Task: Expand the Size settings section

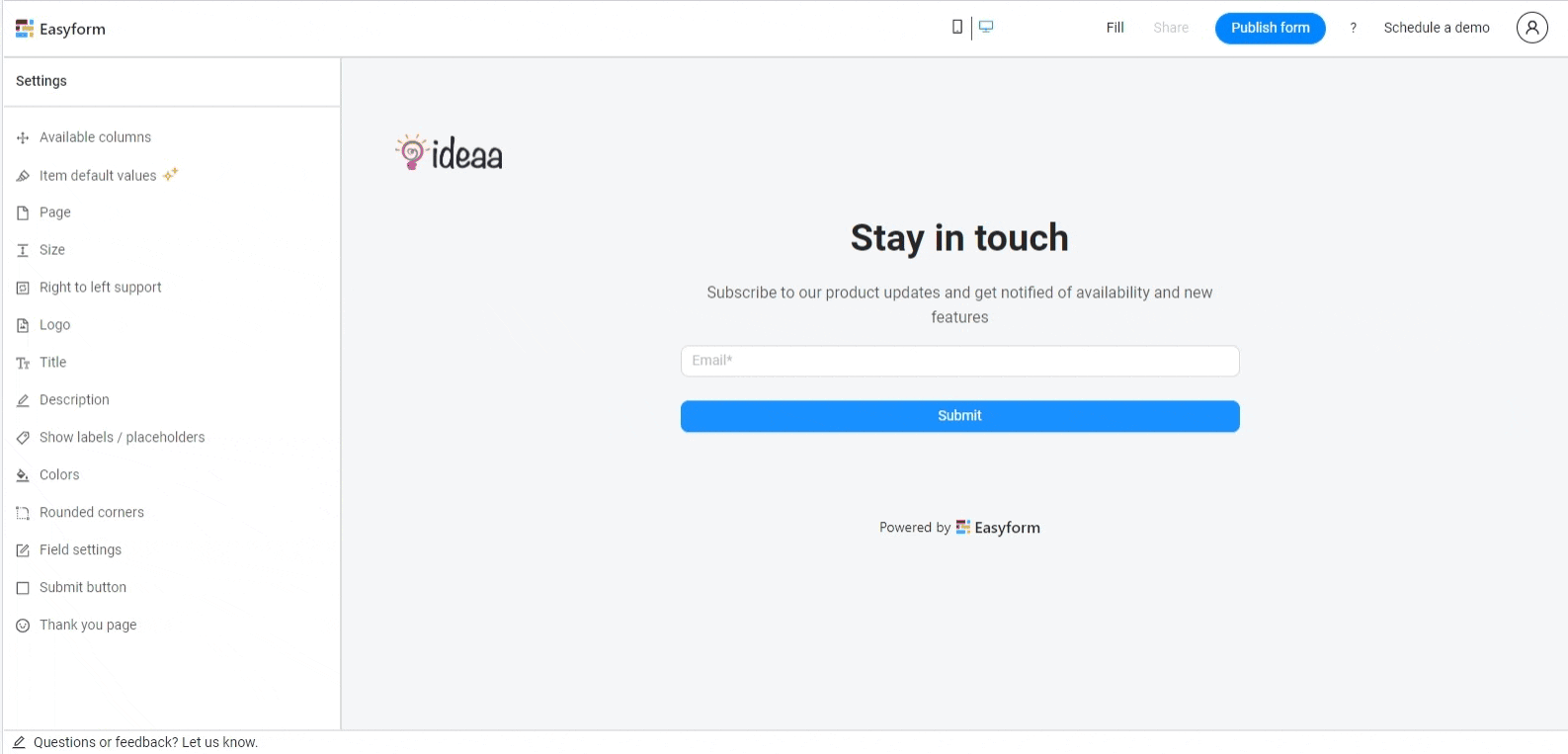Action: (52, 250)
